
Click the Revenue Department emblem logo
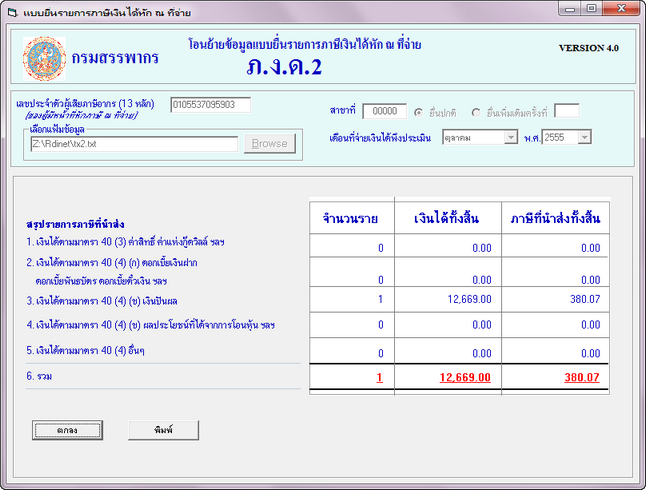(x=44, y=59)
